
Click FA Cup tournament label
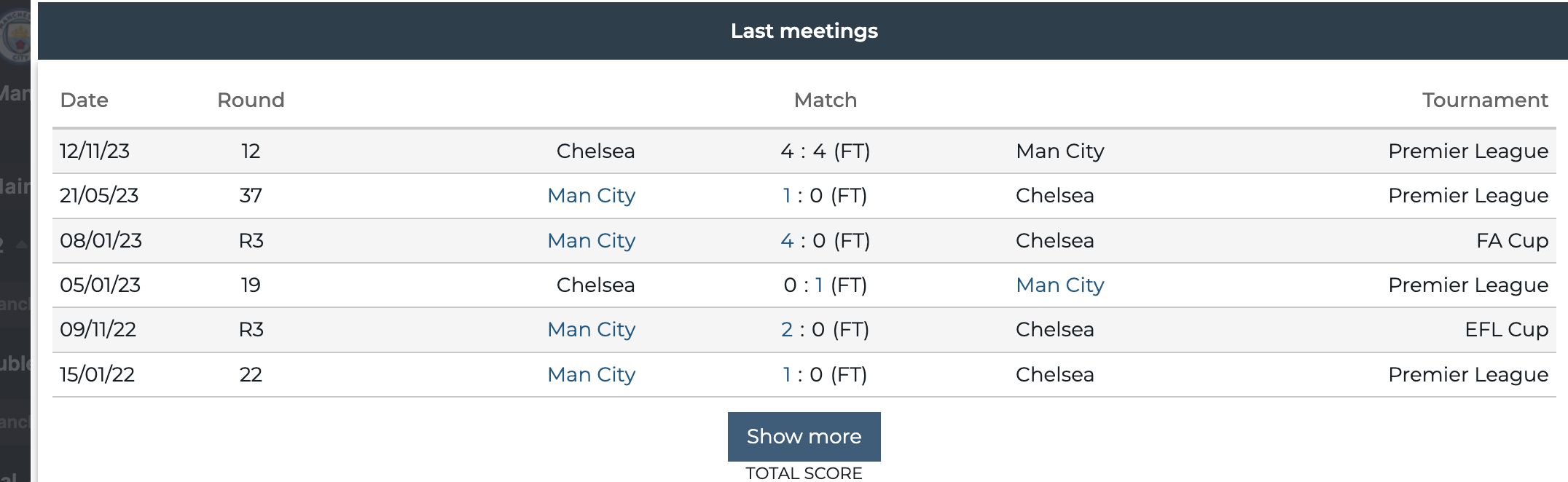[1512, 240]
